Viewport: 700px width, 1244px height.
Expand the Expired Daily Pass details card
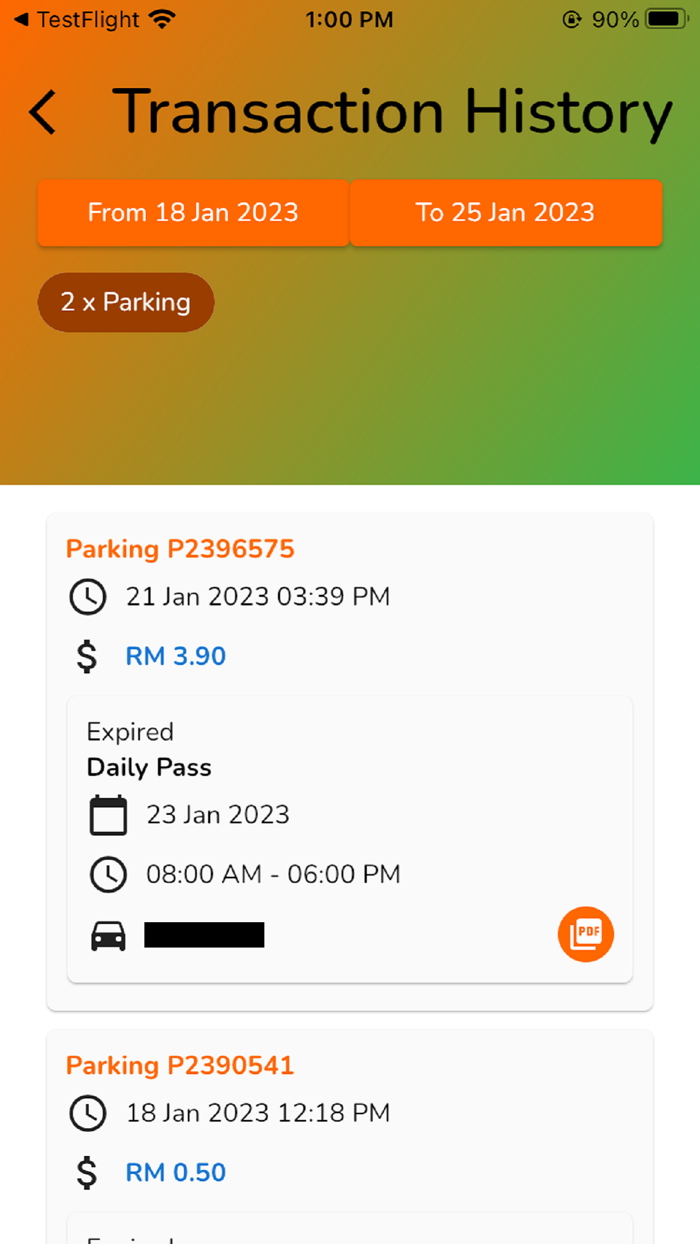click(x=349, y=840)
